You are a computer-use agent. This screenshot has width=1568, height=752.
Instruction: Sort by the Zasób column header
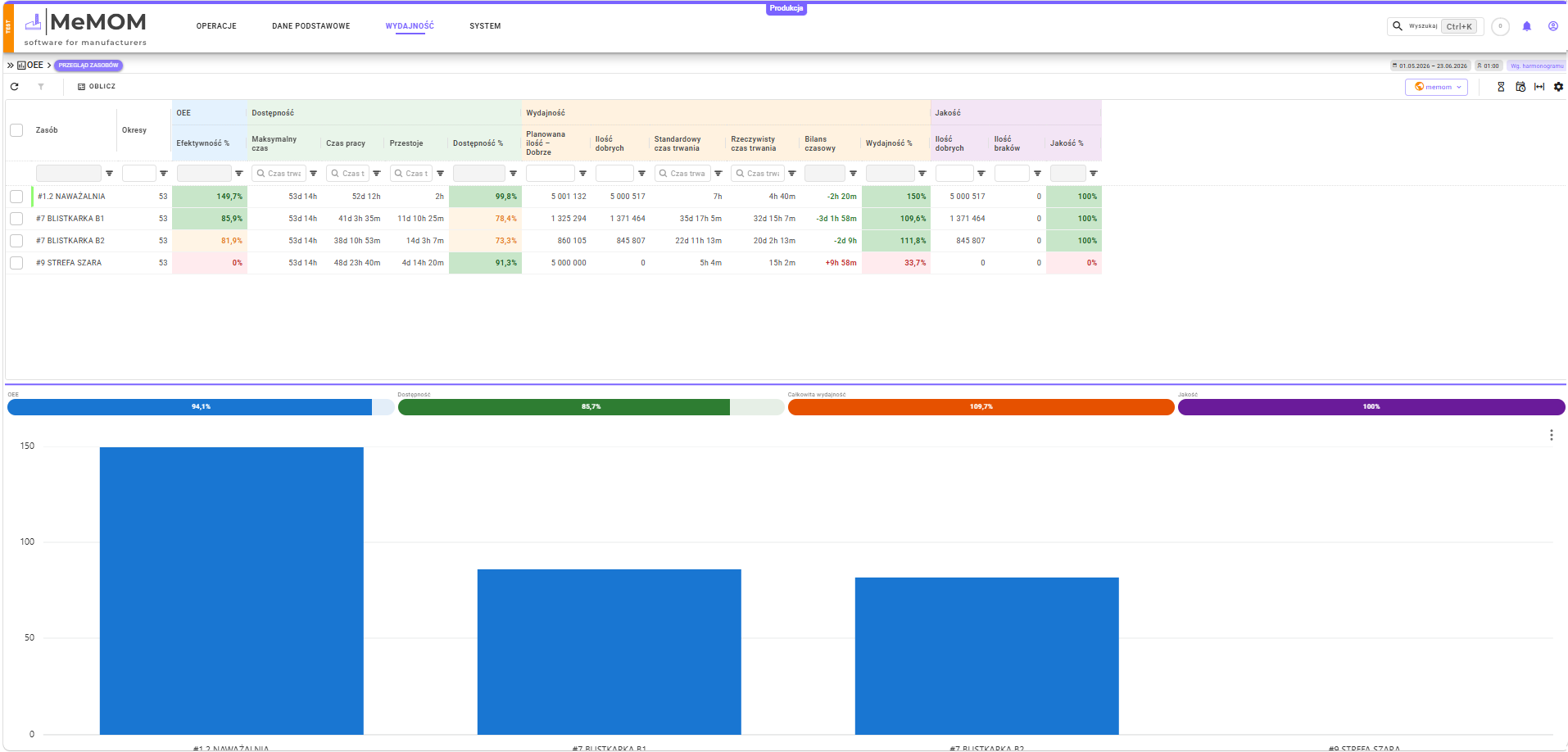(x=47, y=130)
